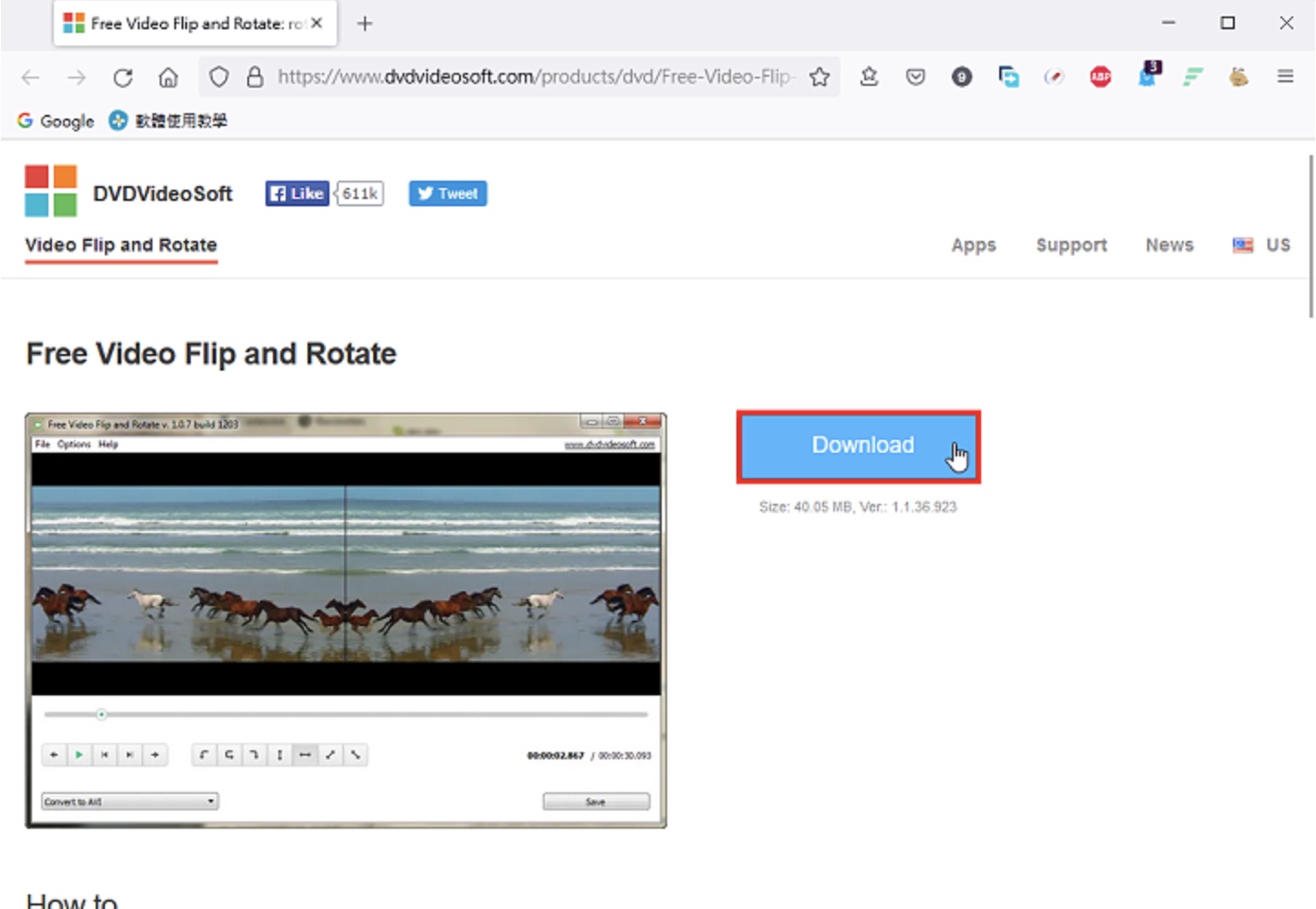This screenshot has height=909, width=1316.
Task: Bookmark this page with the star icon
Action: click(x=820, y=77)
